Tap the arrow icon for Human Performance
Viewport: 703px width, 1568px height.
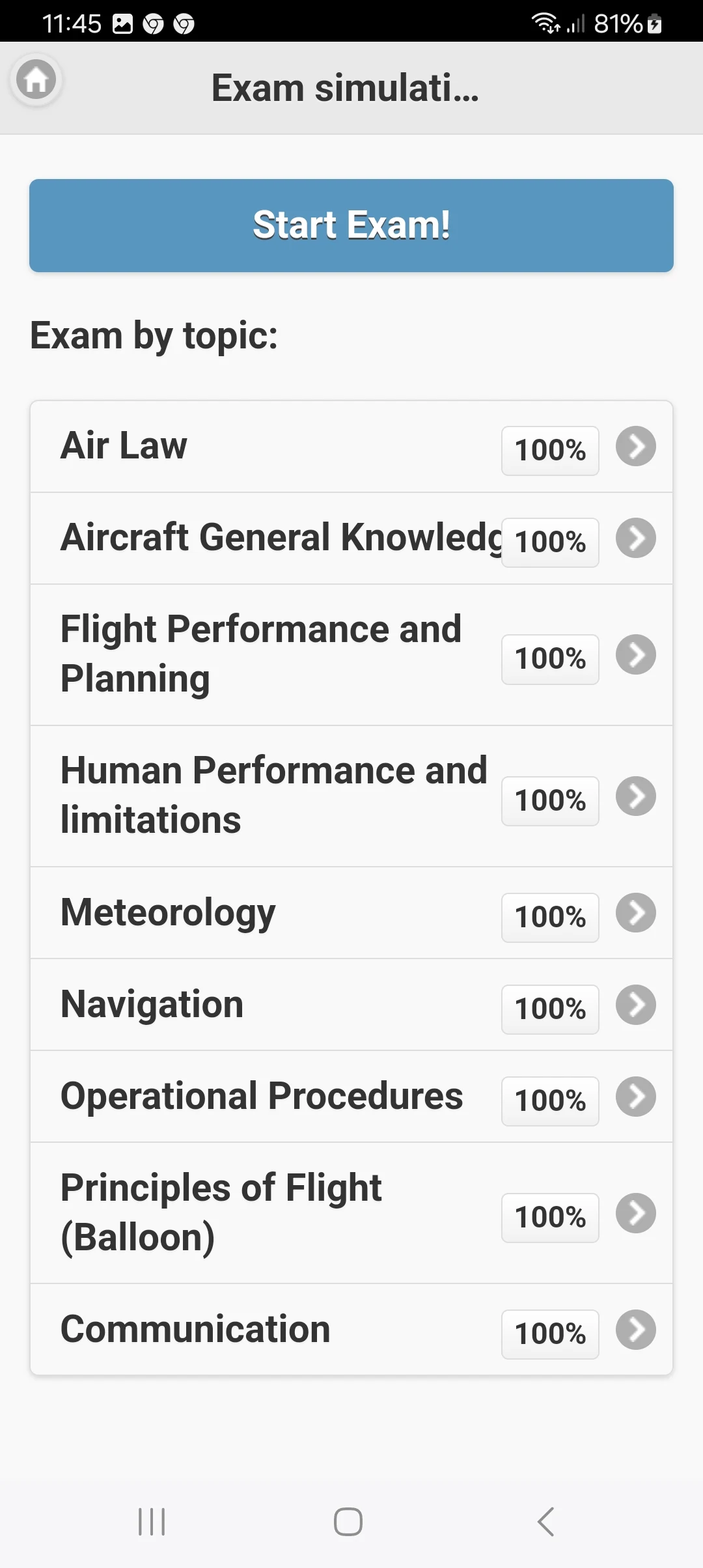[x=635, y=796]
